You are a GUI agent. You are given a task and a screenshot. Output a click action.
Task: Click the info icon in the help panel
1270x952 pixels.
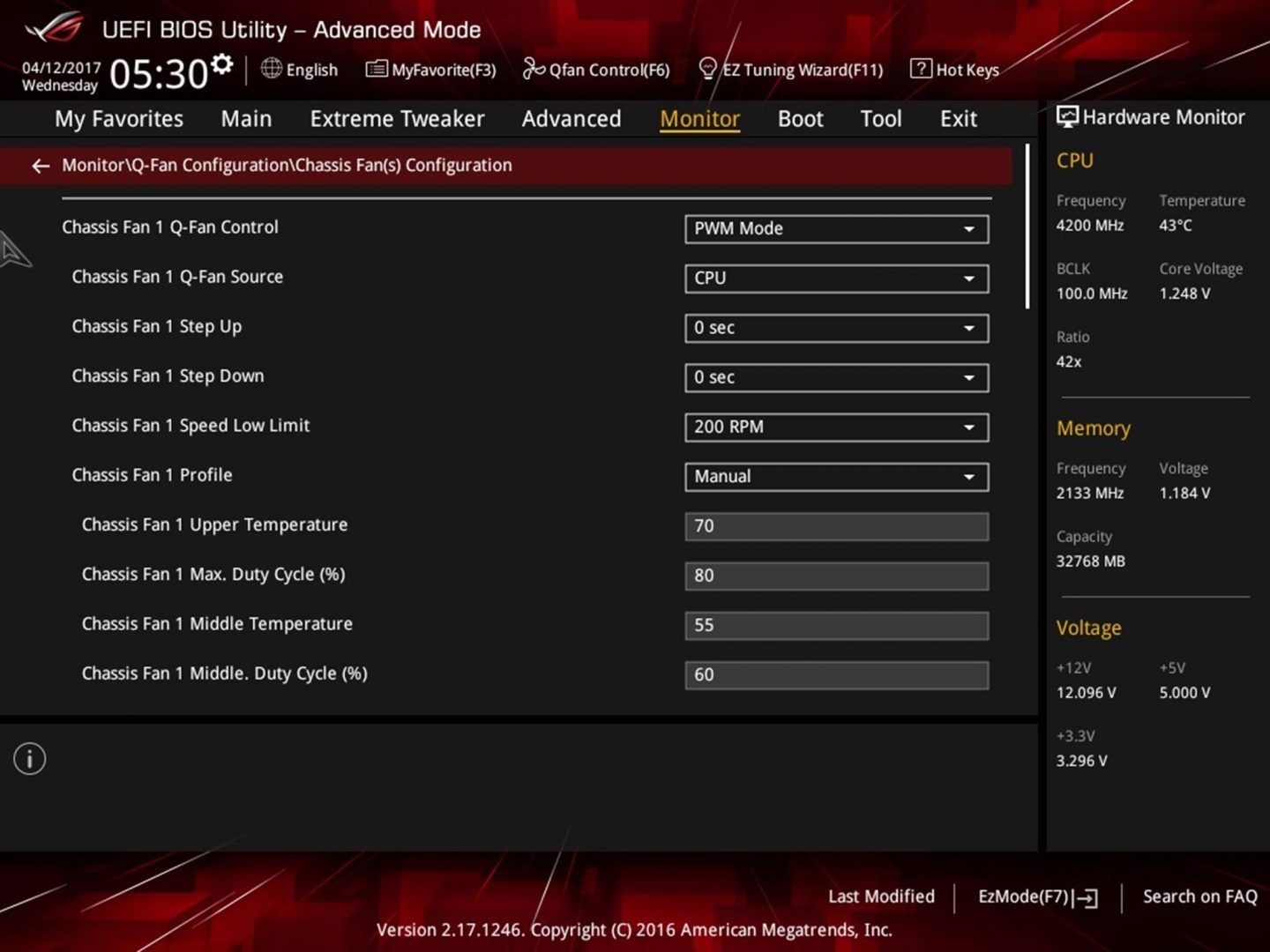pos(30,759)
